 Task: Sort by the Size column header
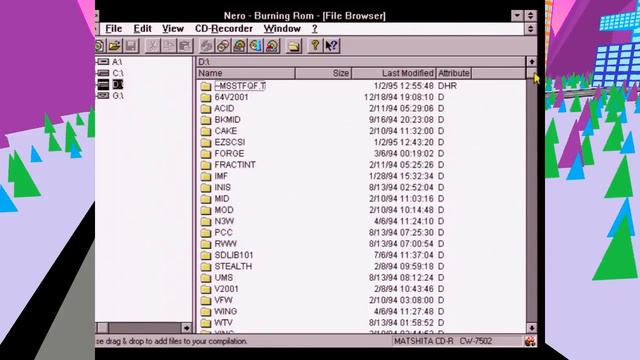point(323,73)
